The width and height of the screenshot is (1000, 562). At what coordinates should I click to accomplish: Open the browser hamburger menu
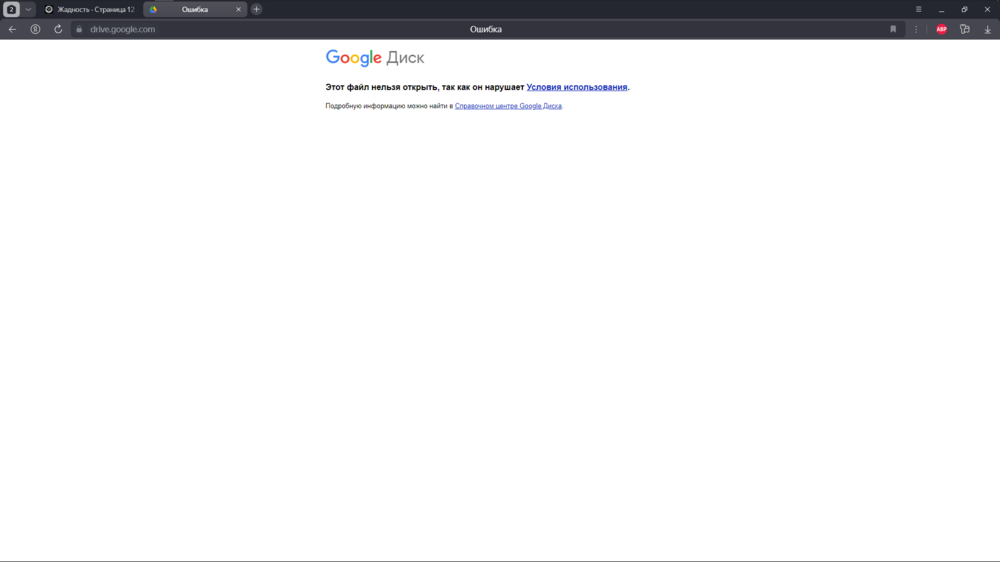(918, 10)
